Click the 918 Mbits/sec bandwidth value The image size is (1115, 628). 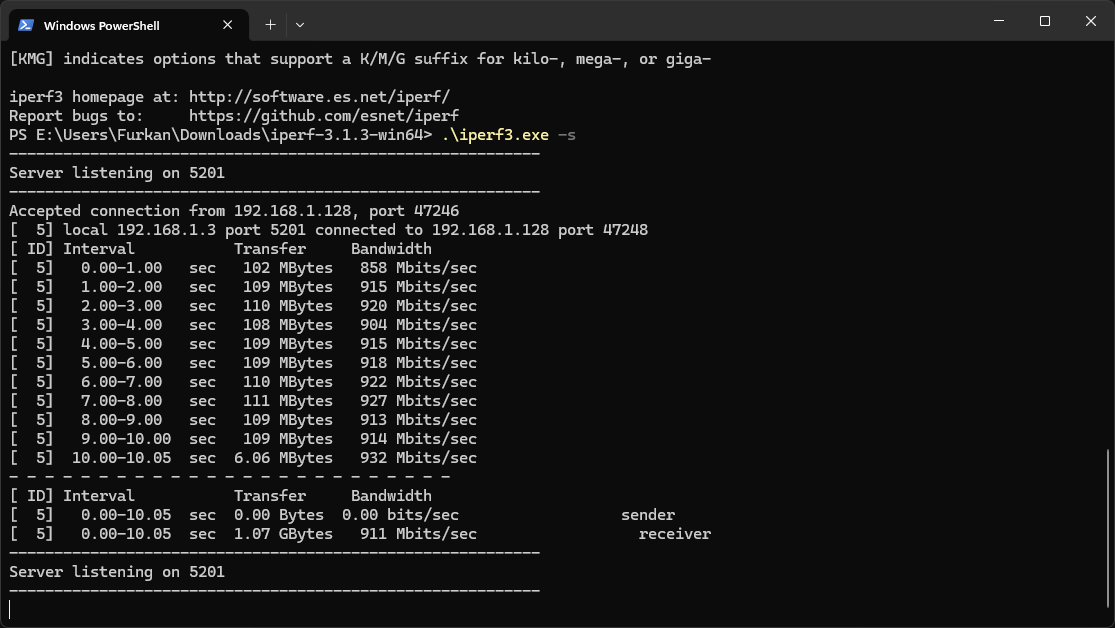point(418,363)
